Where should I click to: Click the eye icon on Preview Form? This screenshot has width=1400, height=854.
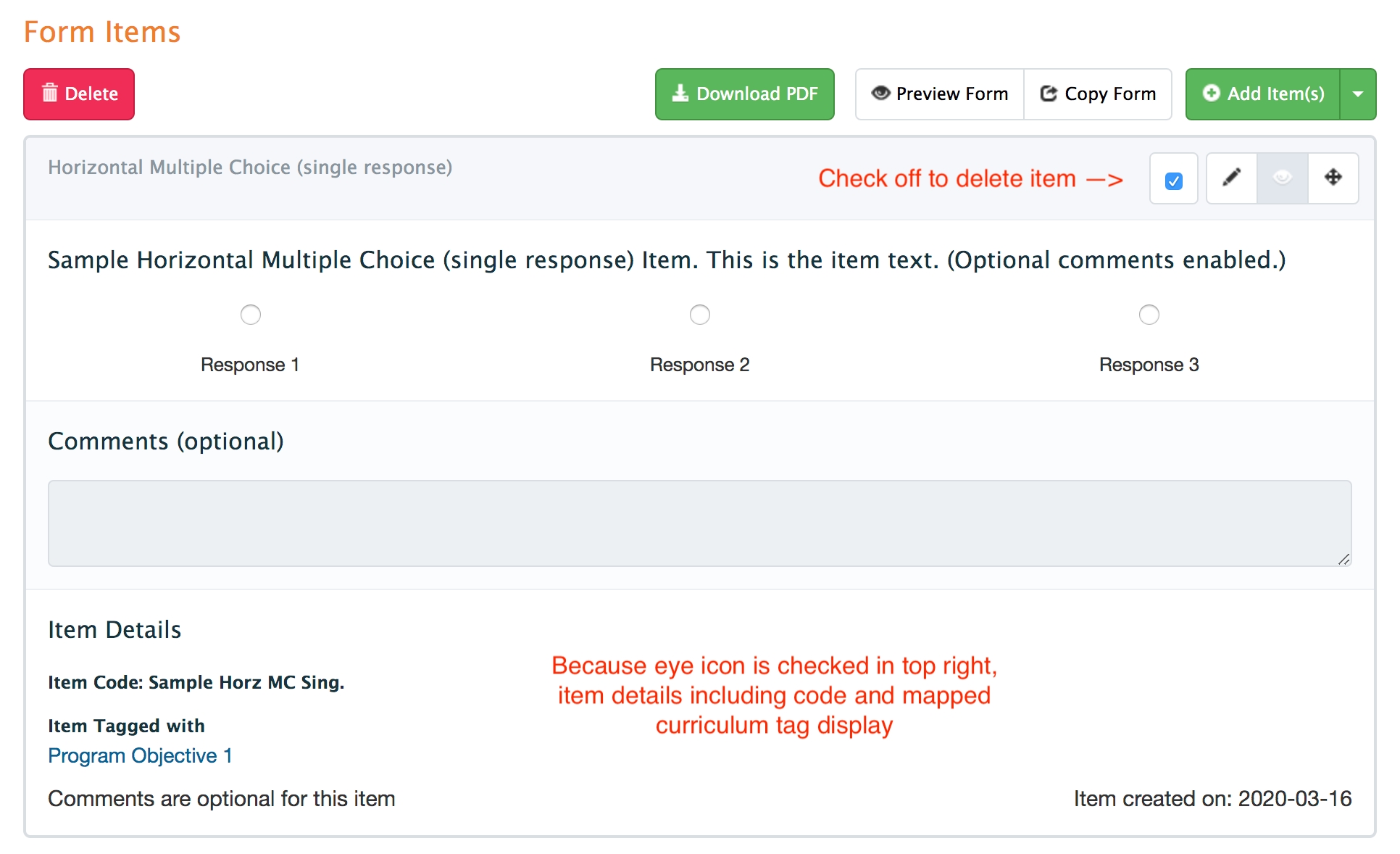[880, 94]
